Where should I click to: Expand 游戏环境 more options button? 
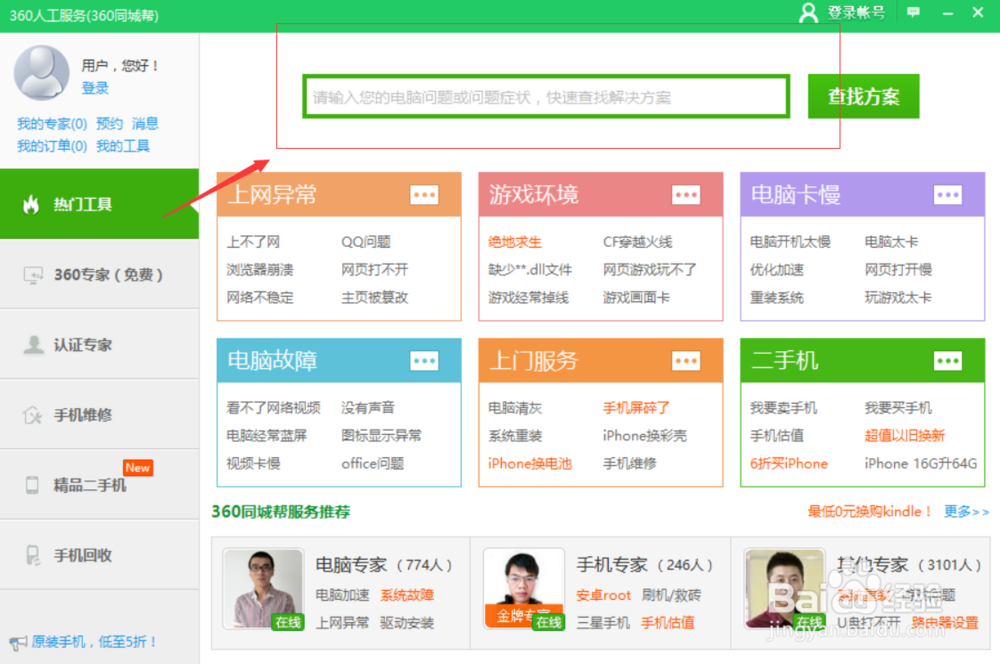click(x=686, y=195)
